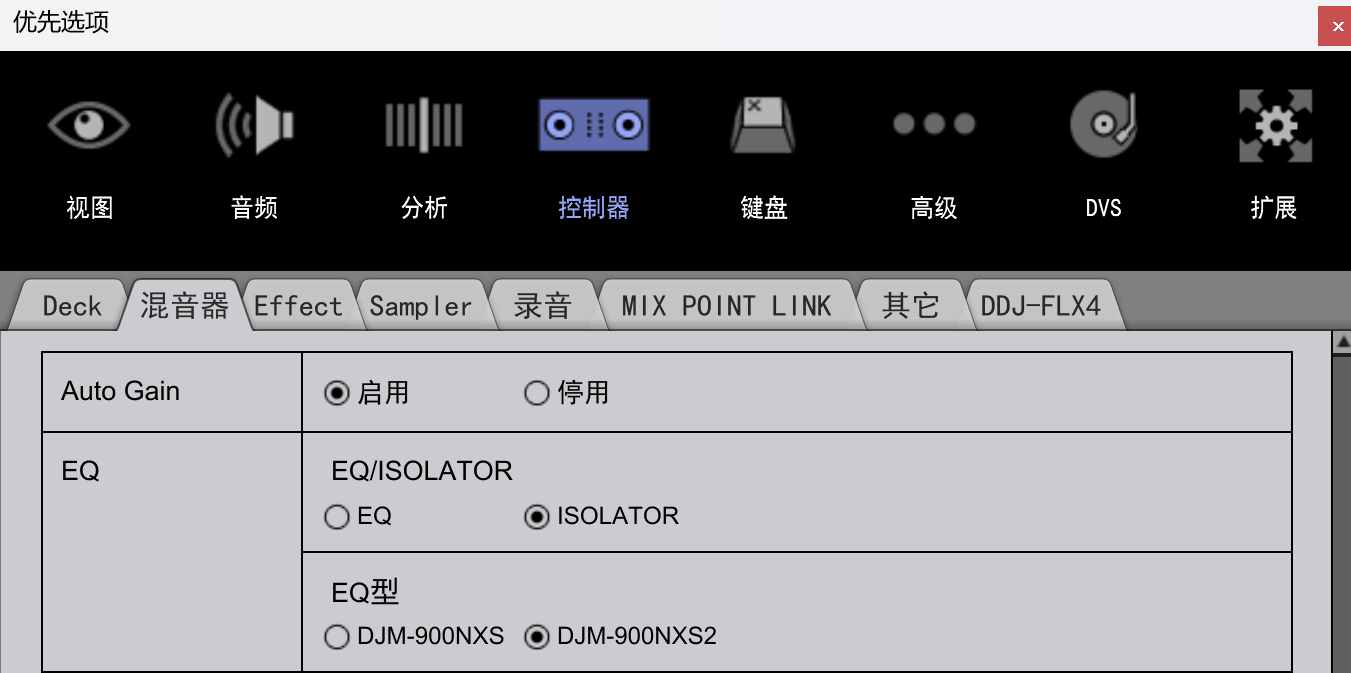The image size is (1351, 673).
Task: Select the 控制器 mixer icon
Action: [594, 125]
